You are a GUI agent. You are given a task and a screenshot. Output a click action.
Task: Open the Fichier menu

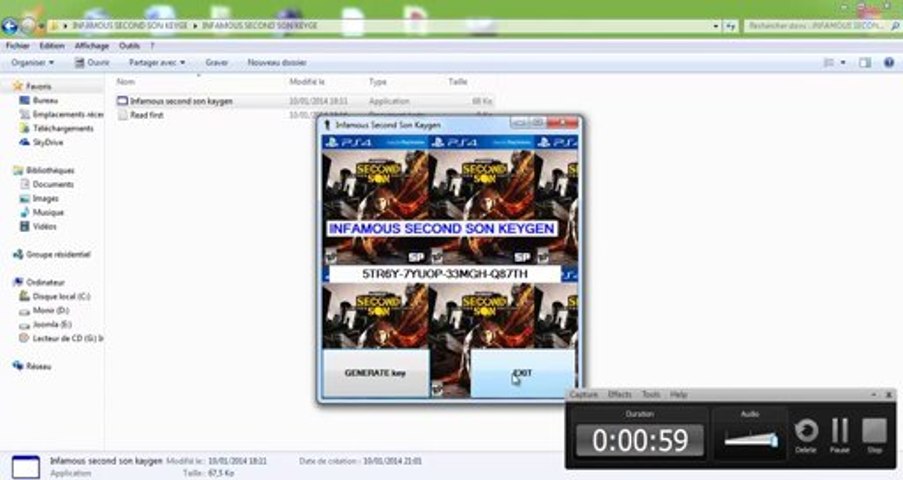[x=18, y=46]
